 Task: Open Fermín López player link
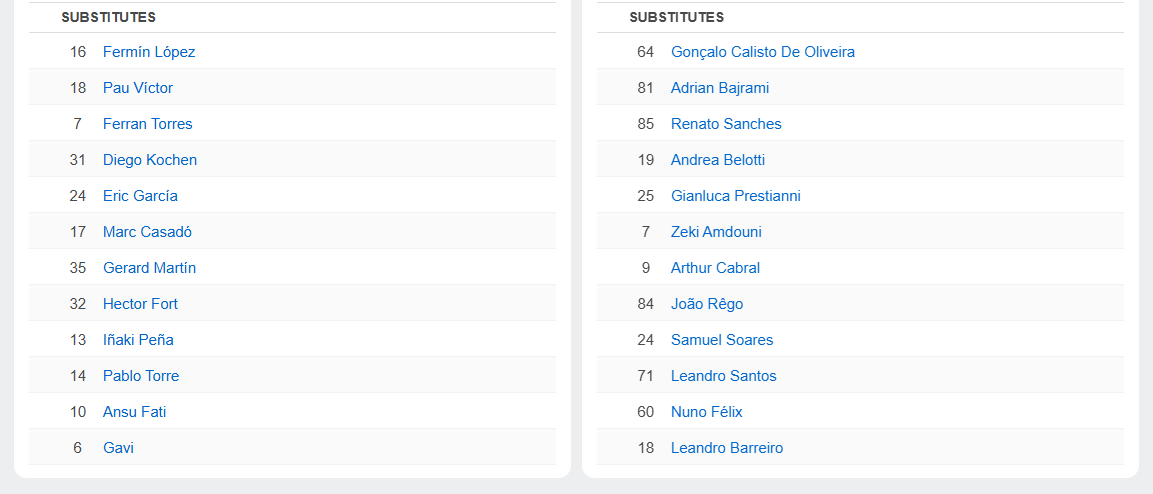[x=149, y=52]
